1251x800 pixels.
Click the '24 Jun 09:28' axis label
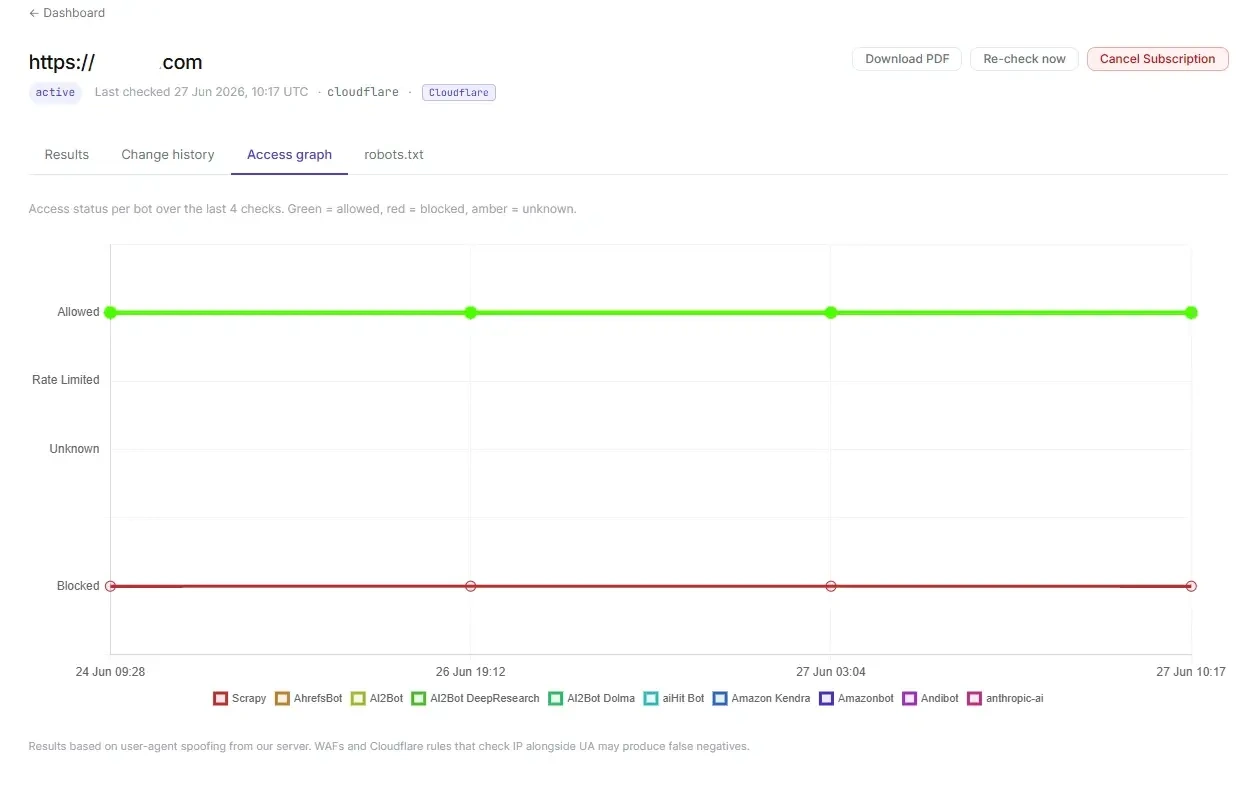(110, 672)
